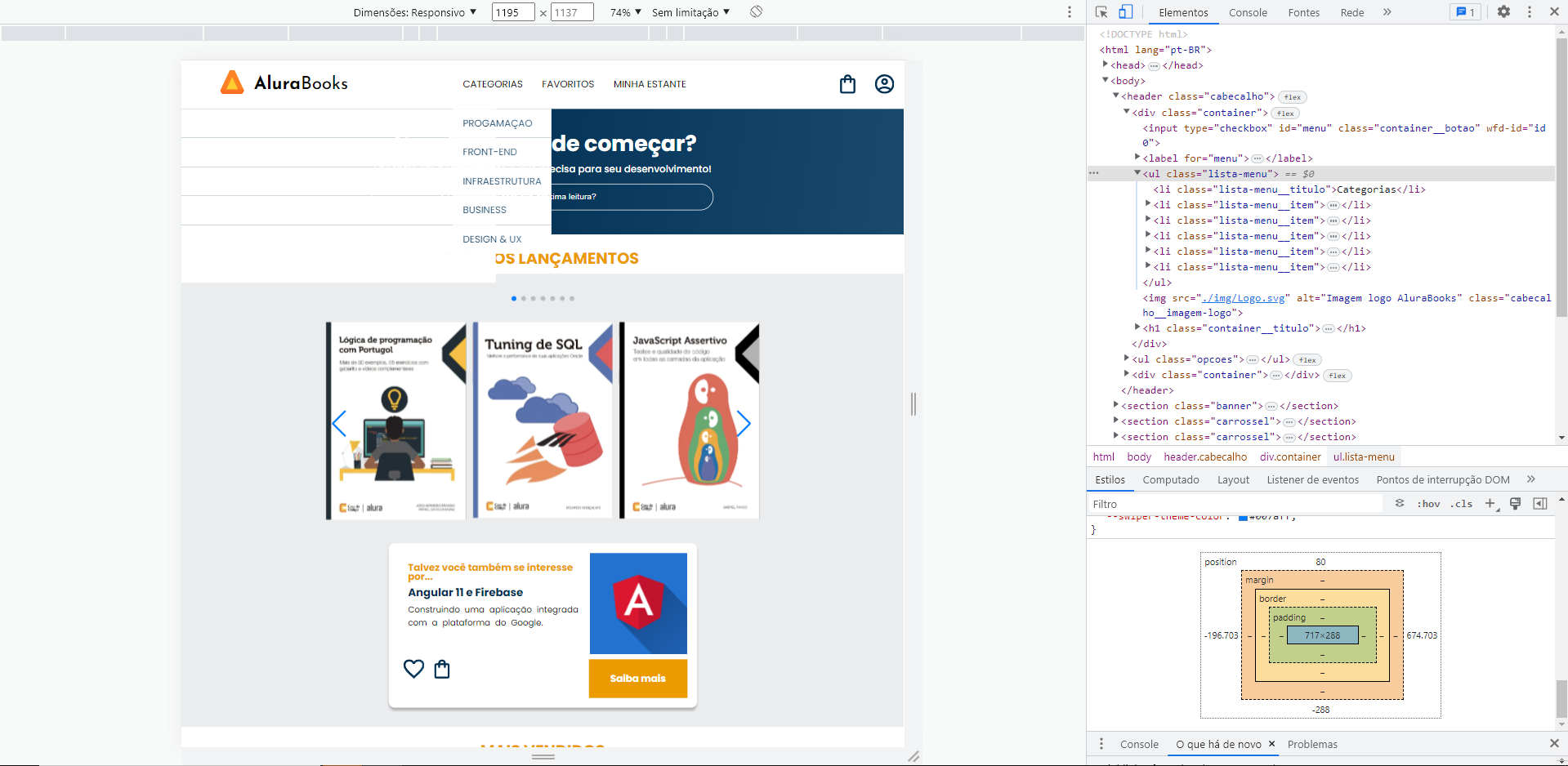Image resolution: width=1568 pixels, height=766 pixels.
Task: Go to next carousel slide arrow
Action: 744,423
